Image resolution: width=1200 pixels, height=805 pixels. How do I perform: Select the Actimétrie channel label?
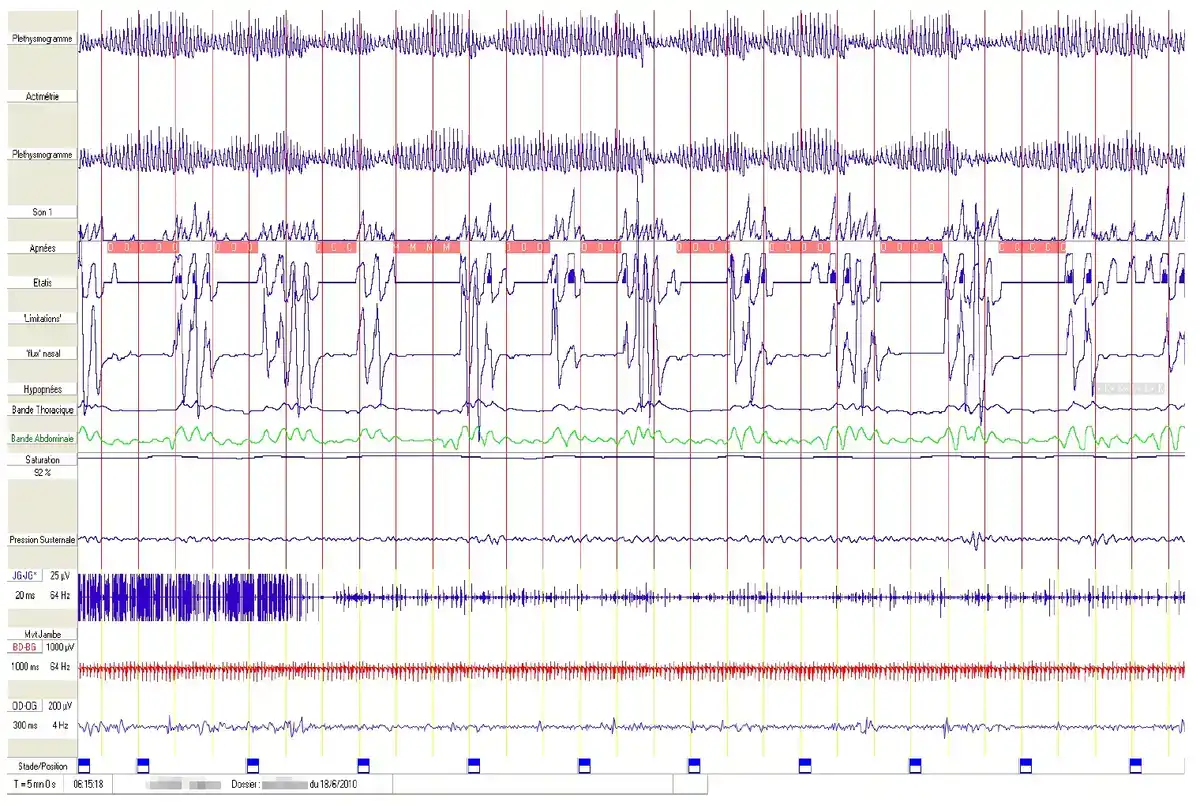click(40, 96)
